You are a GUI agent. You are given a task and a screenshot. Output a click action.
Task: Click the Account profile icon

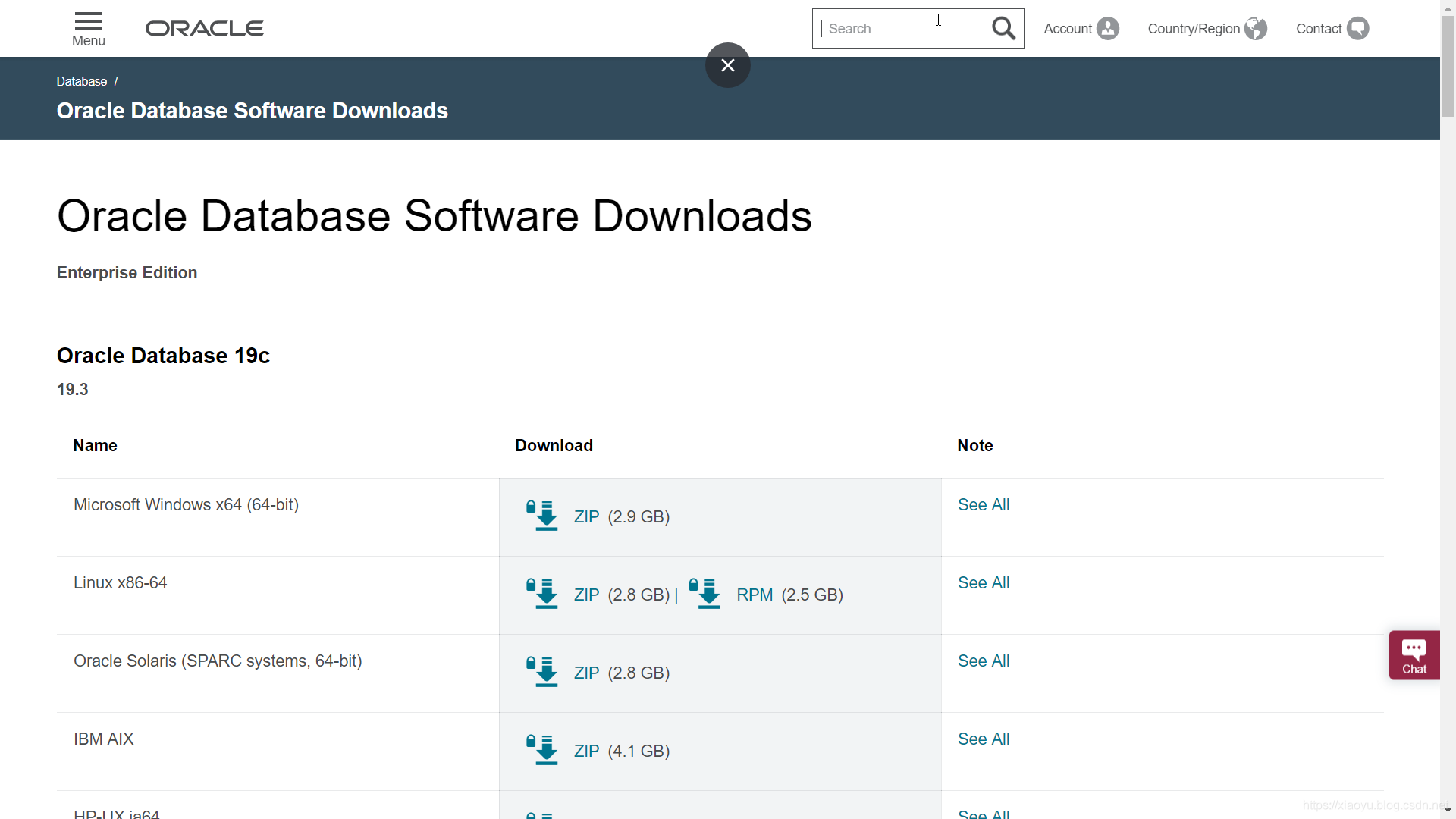(1108, 29)
